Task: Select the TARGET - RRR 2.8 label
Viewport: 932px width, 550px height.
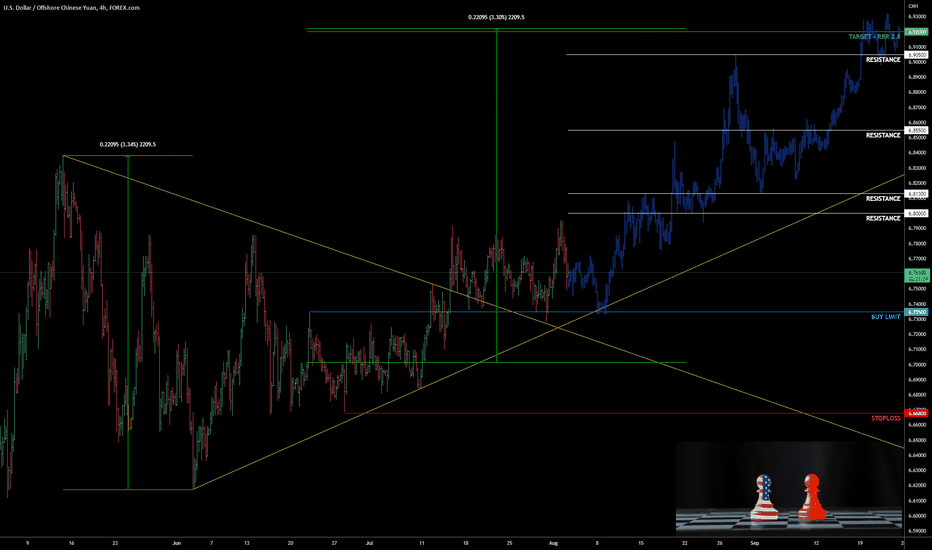Action: click(x=874, y=37)
